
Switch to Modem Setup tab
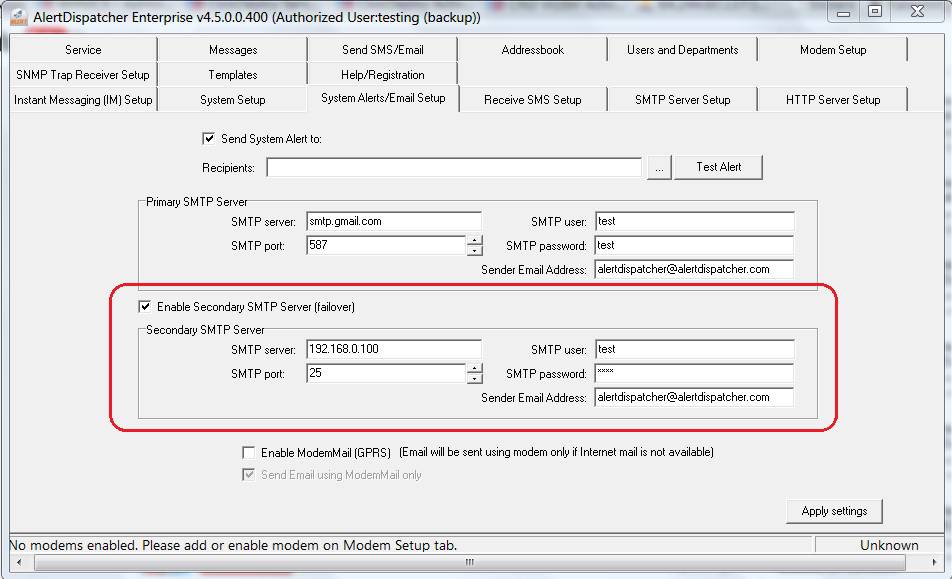[x=833, y=50]
